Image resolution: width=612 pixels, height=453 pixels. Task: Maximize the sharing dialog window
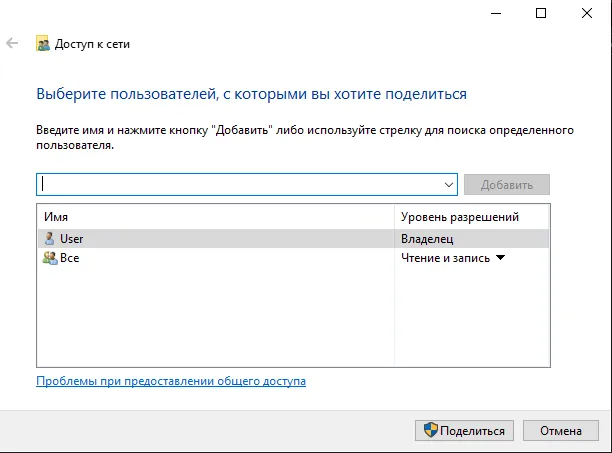pyautogui.click(x=541, y=13)
